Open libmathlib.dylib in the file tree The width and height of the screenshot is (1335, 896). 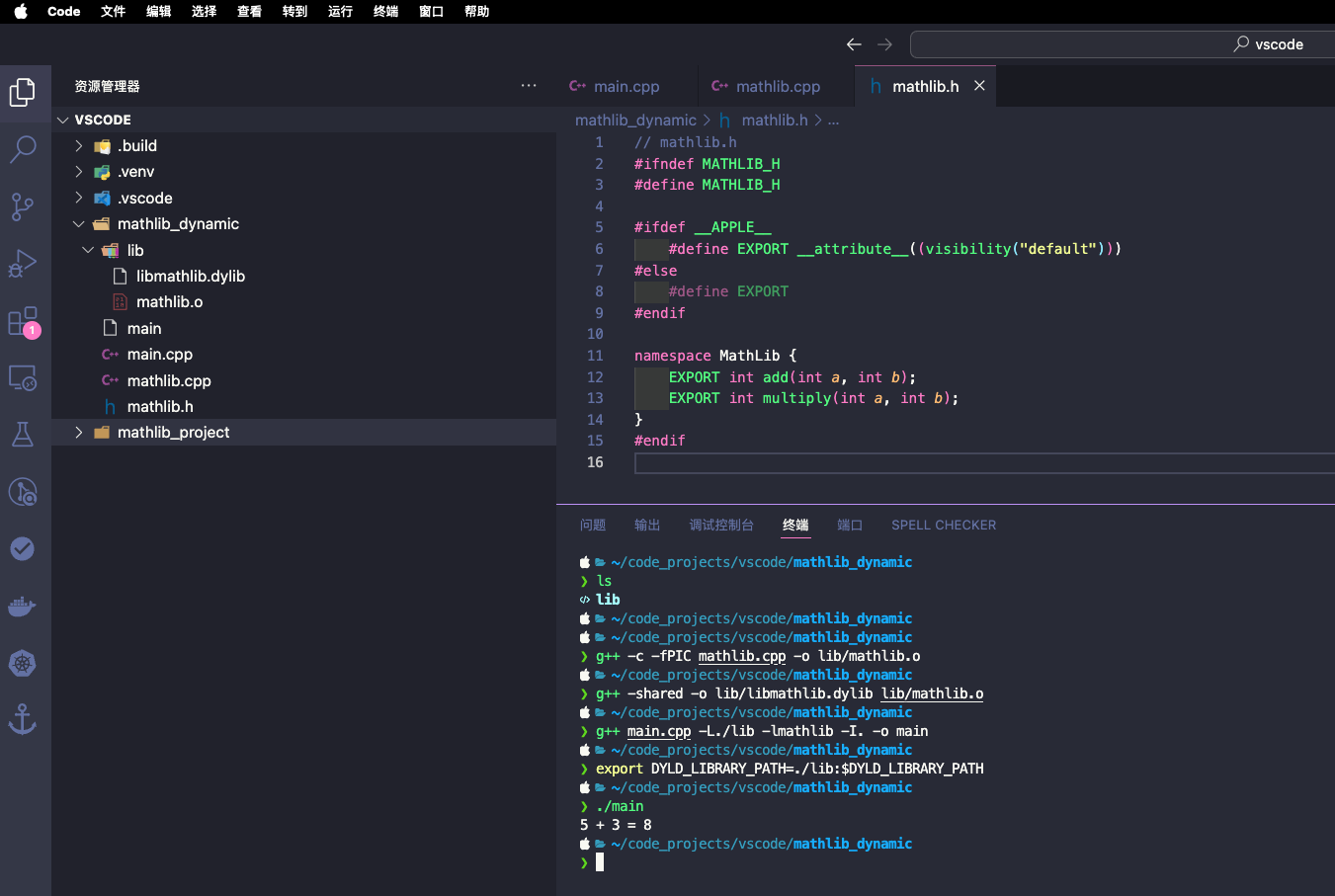(x=190, y=277)
